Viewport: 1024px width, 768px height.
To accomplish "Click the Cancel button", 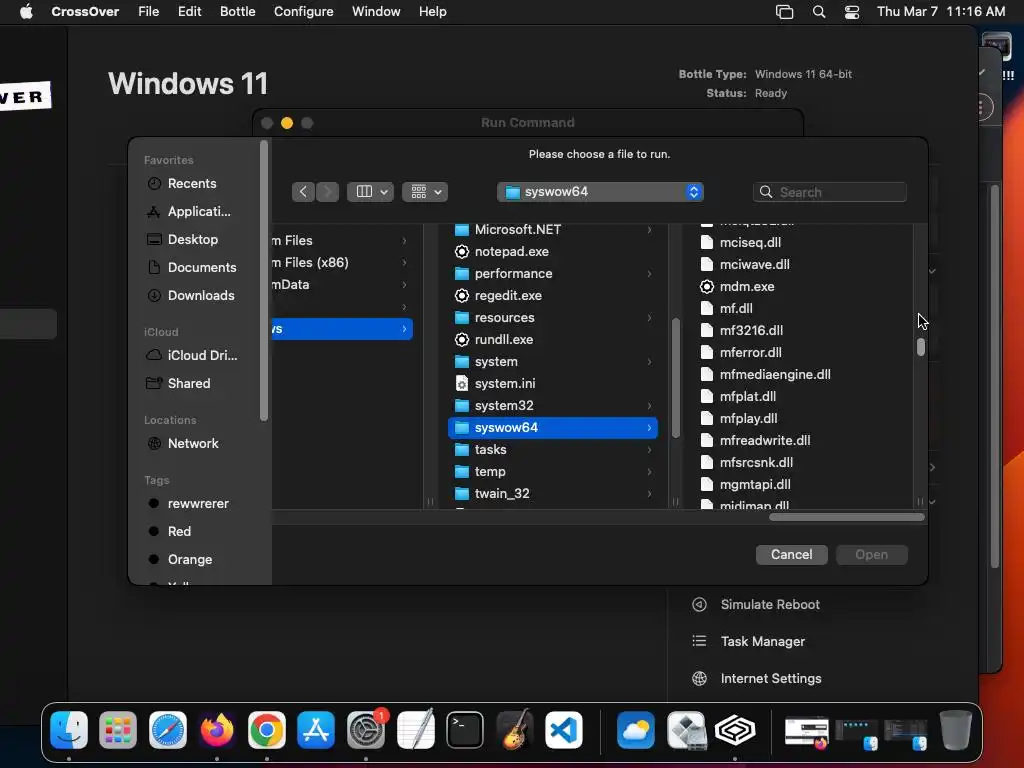I will click(792, 554).
